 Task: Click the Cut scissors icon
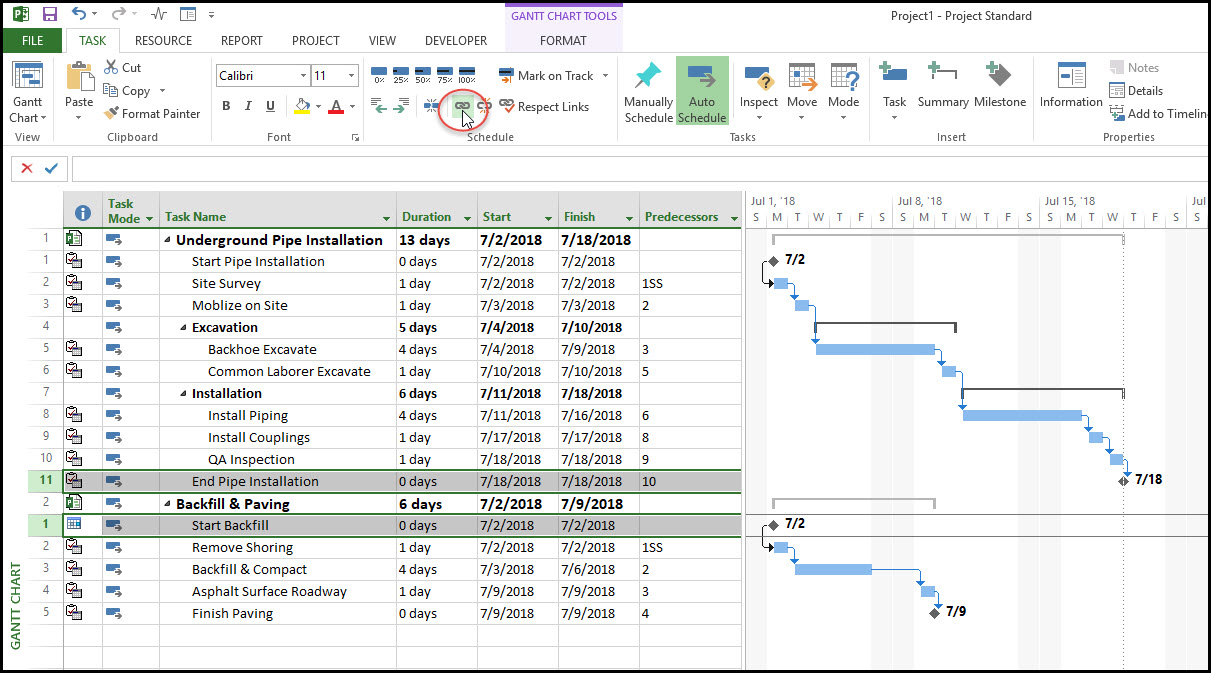110,68
